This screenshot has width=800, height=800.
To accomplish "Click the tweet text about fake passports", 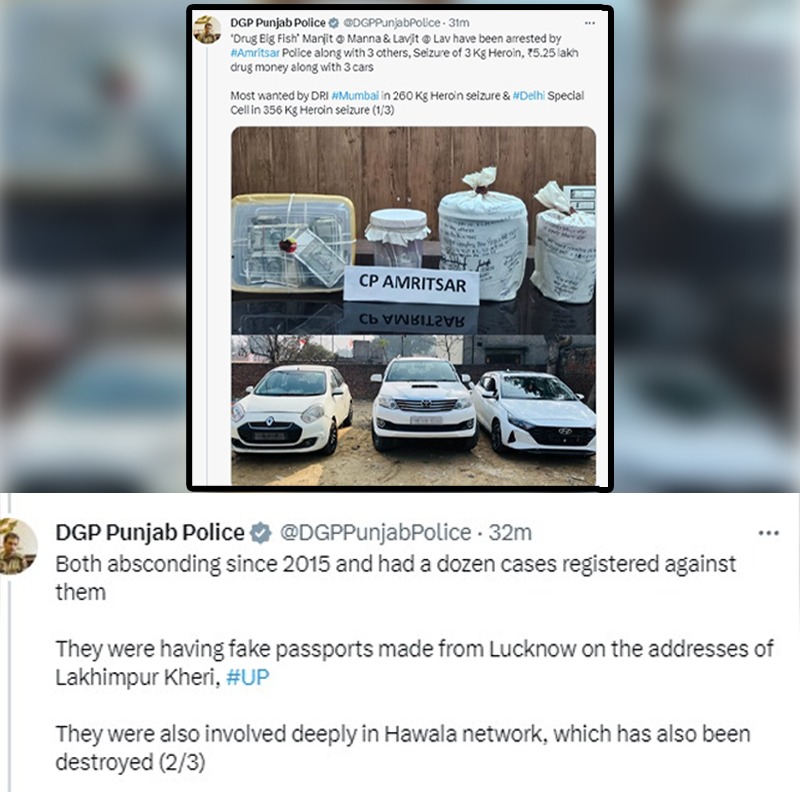I will point(414,663).
